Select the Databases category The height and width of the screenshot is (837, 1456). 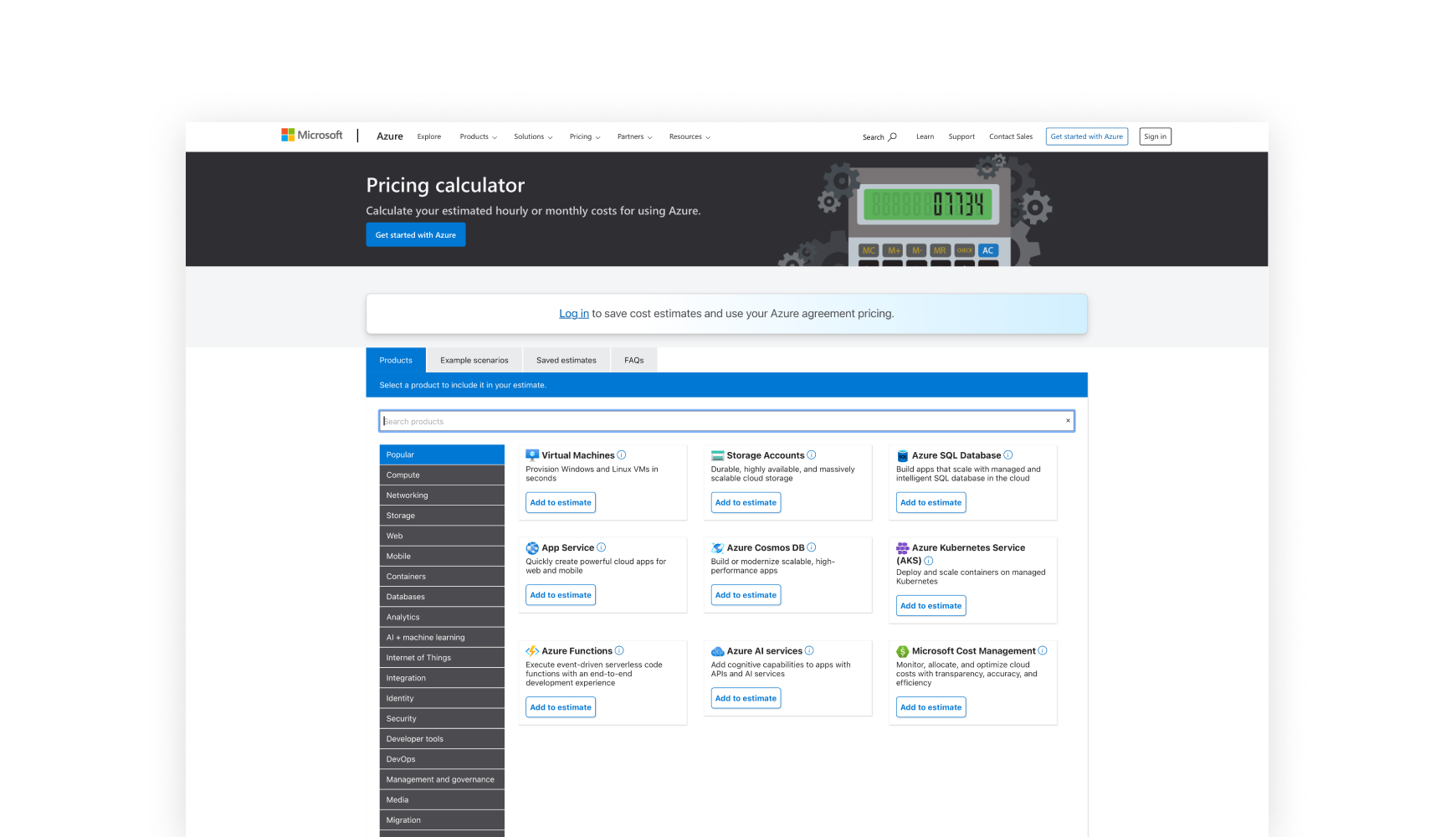(442, 597)
